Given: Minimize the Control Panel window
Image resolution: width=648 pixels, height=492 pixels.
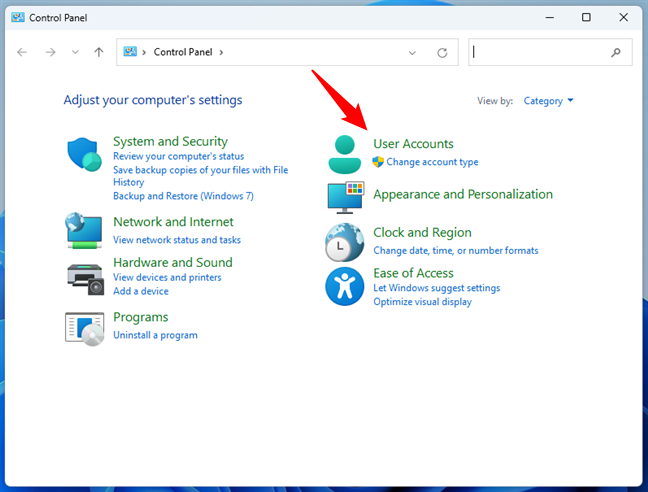Looking at the screenshot, I should (550, 17).
